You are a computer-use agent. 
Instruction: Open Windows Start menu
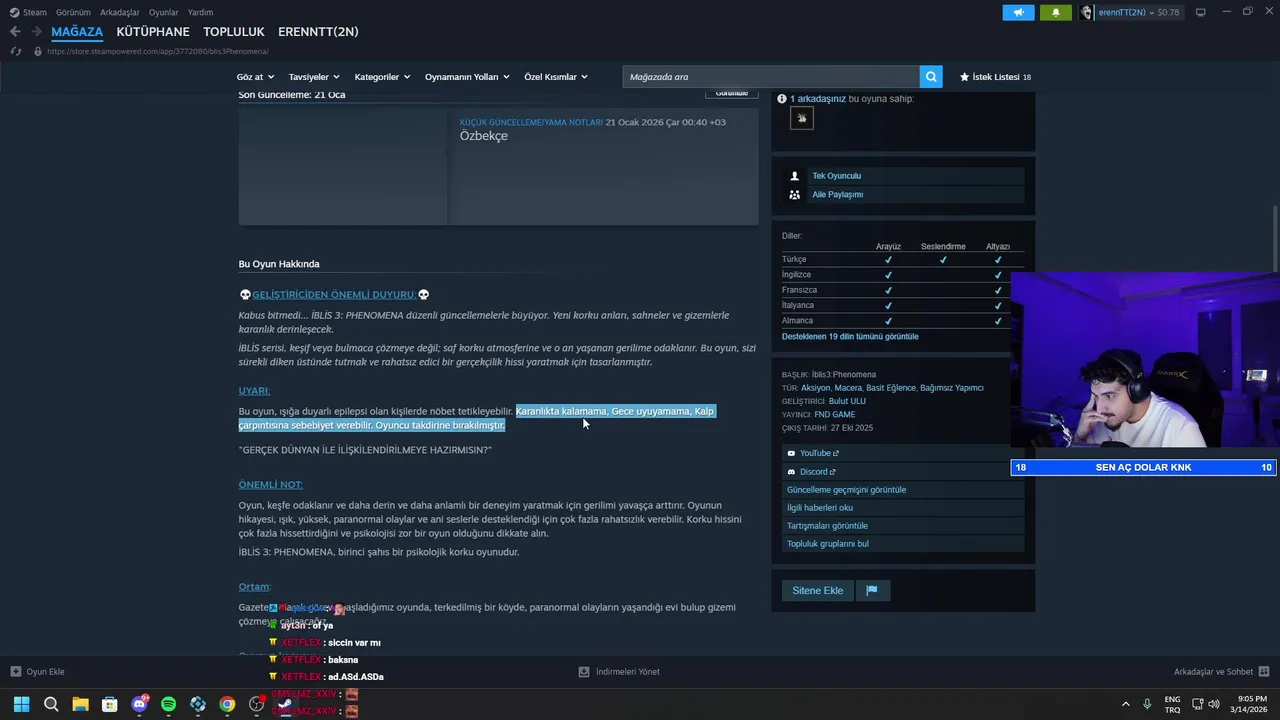coord(21,704)
